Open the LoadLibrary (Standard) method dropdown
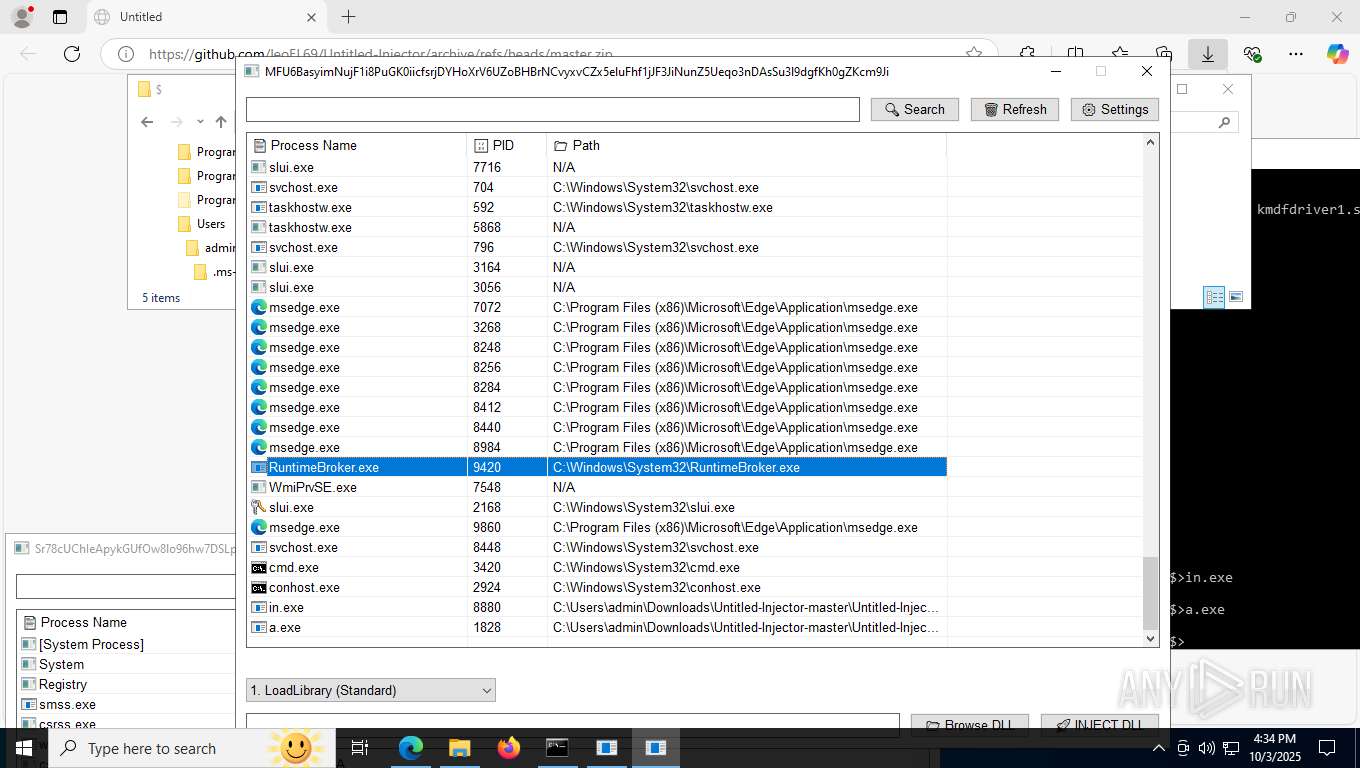This screenshot has height=768, width=1360. click(371, 690)
